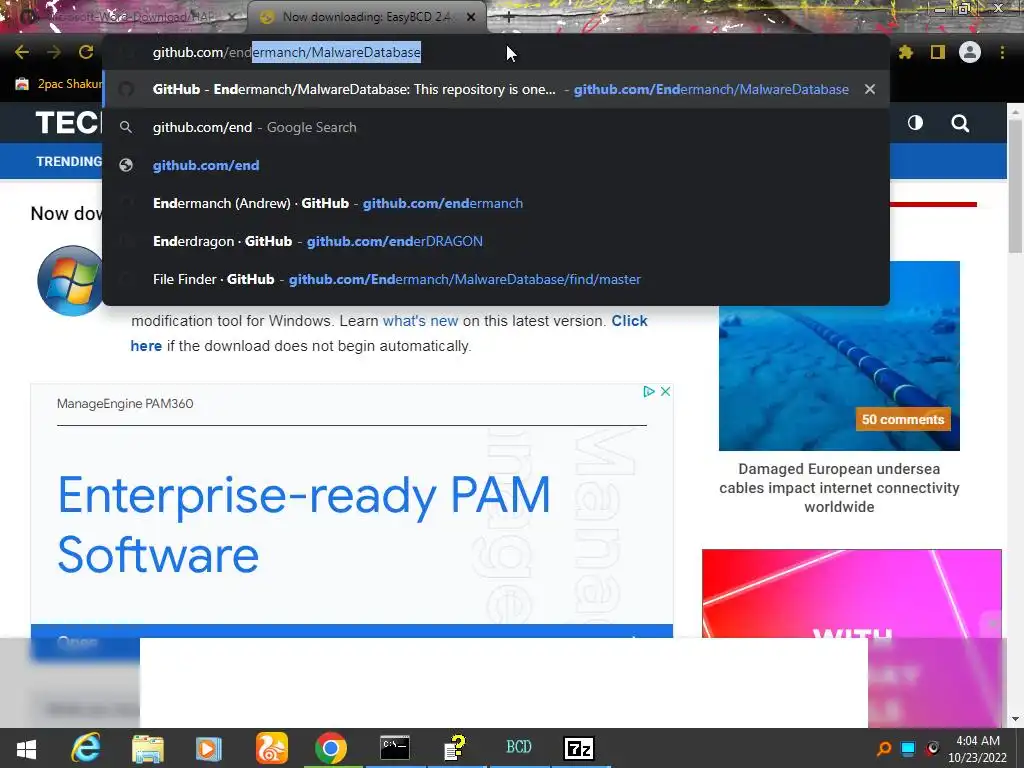
Task: Select the Enderdragon GitHub suggestion
Action: point(496,241)
